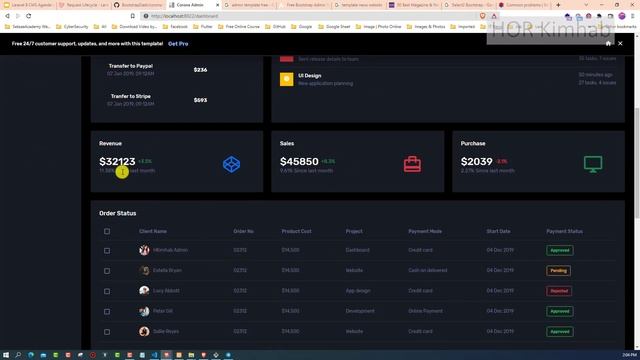Viewport: 640px width, 360px height.
Task: Click Estella Bryan's avatar thumbnail
Action: pyautogui.click(x=144, y=270)
